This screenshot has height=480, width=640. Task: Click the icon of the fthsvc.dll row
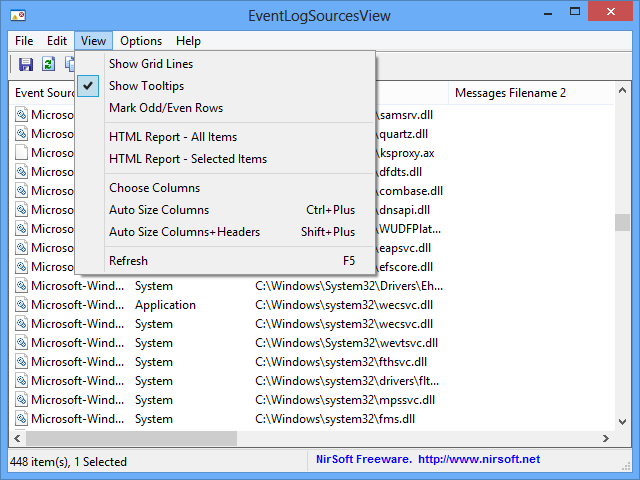coord(21,362)
